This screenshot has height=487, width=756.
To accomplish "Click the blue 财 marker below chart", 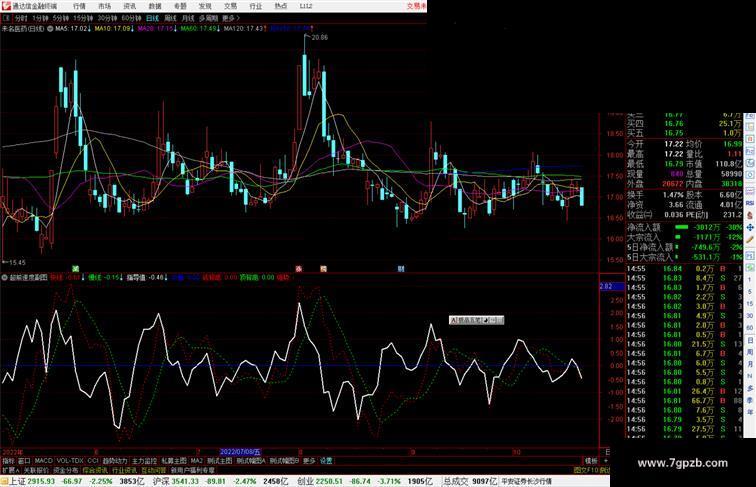I will pyautogui.click(x=401, y=269).
